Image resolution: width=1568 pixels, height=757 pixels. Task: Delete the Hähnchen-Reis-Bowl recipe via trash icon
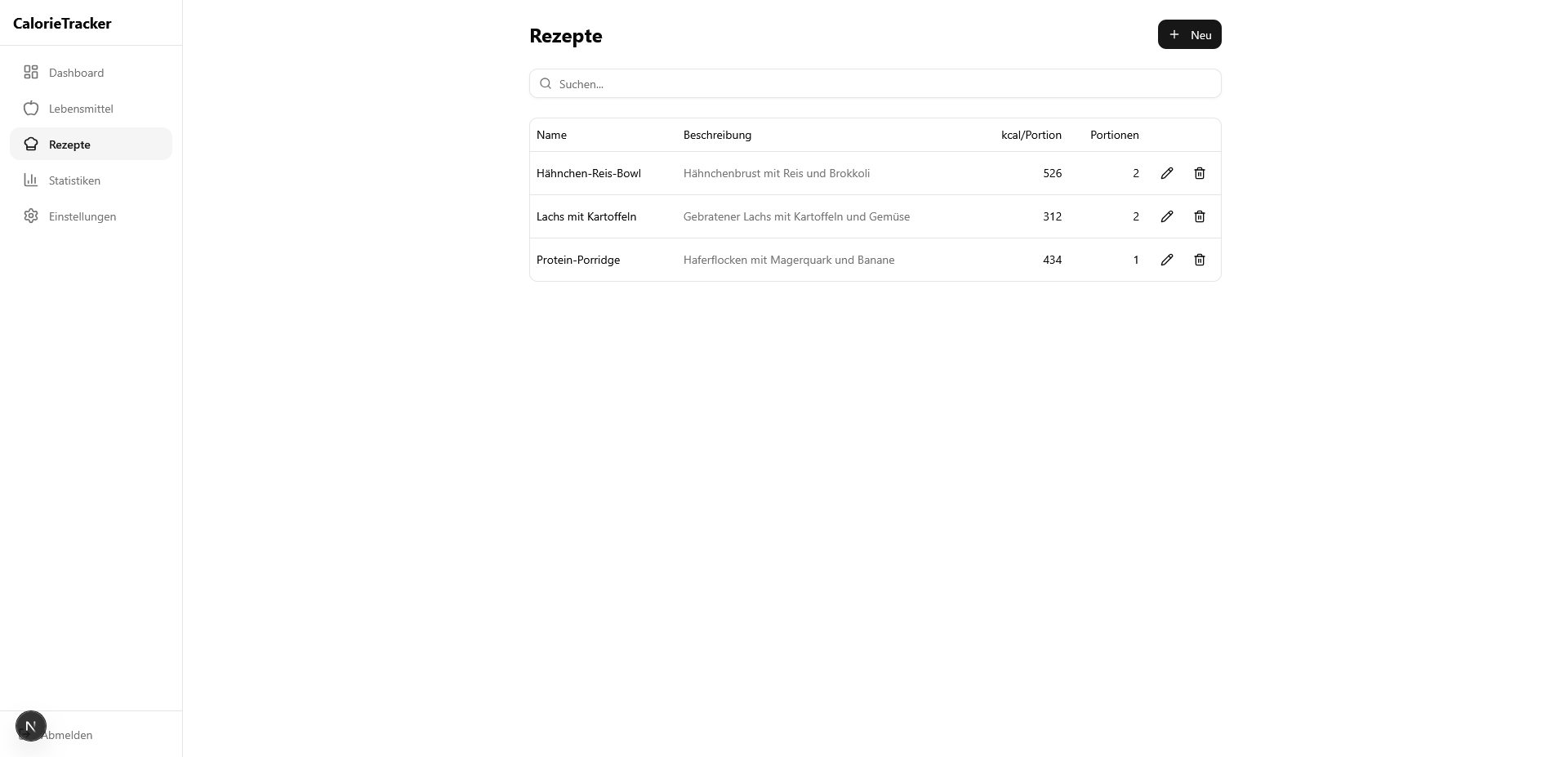[x=1200, y=173]
